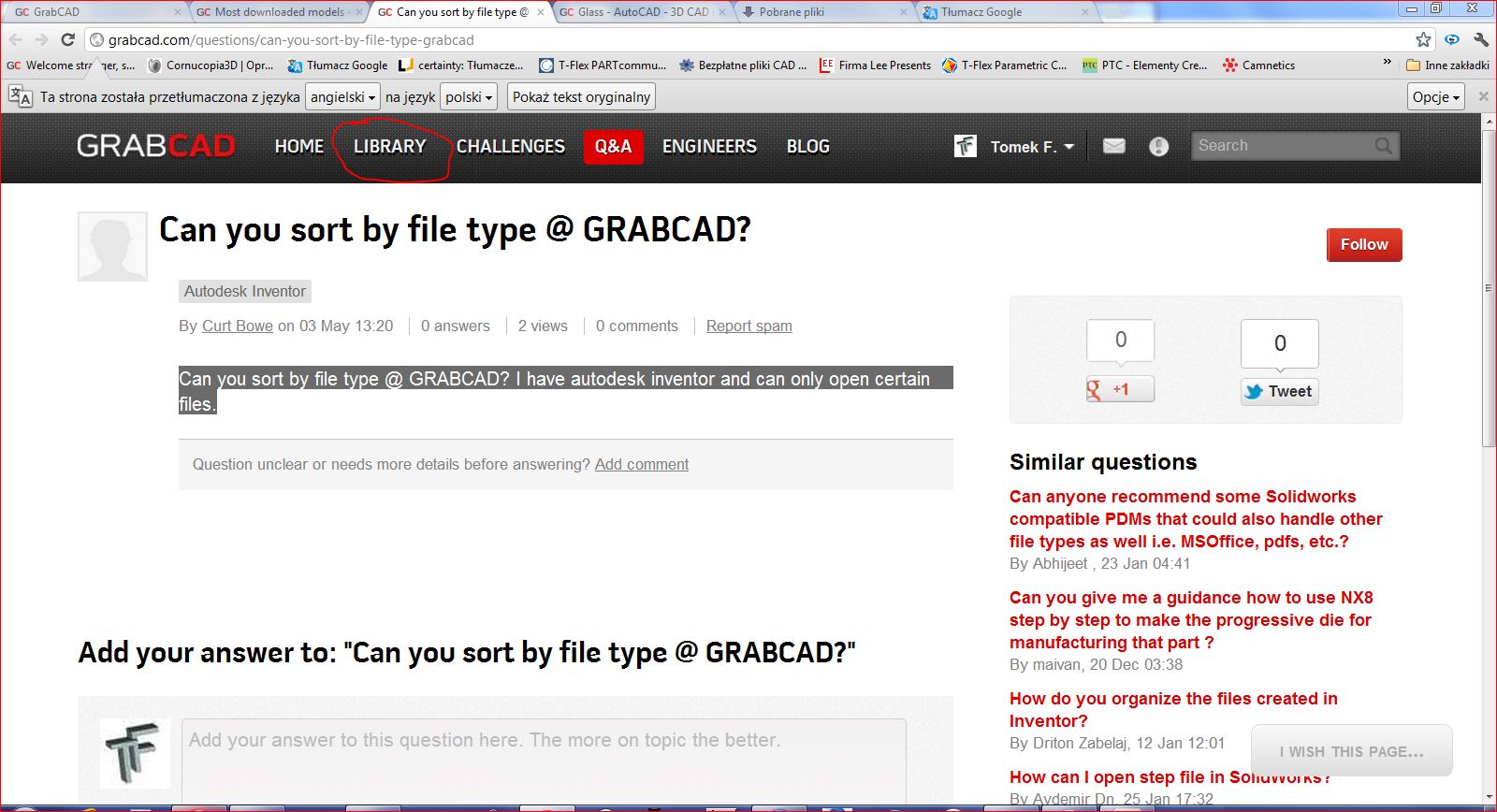Click the 'I WISH THIS PAGE...' feedback button
The width and height of the screenshot is (1497, 812).
click(x=1352, y=751)
